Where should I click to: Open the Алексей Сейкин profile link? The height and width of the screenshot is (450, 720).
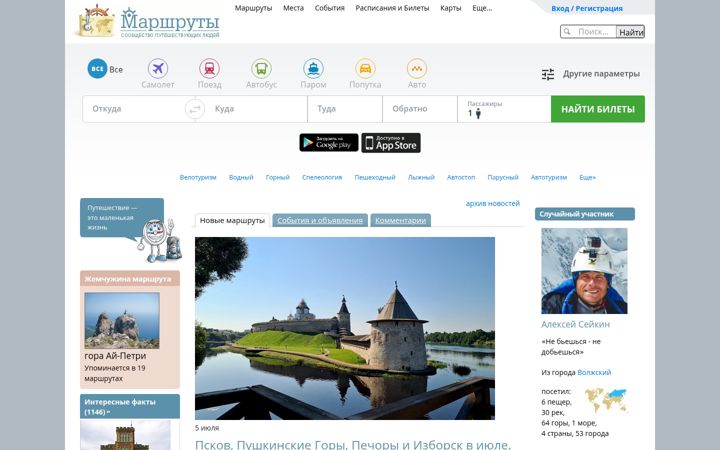[x=575, y=324]
